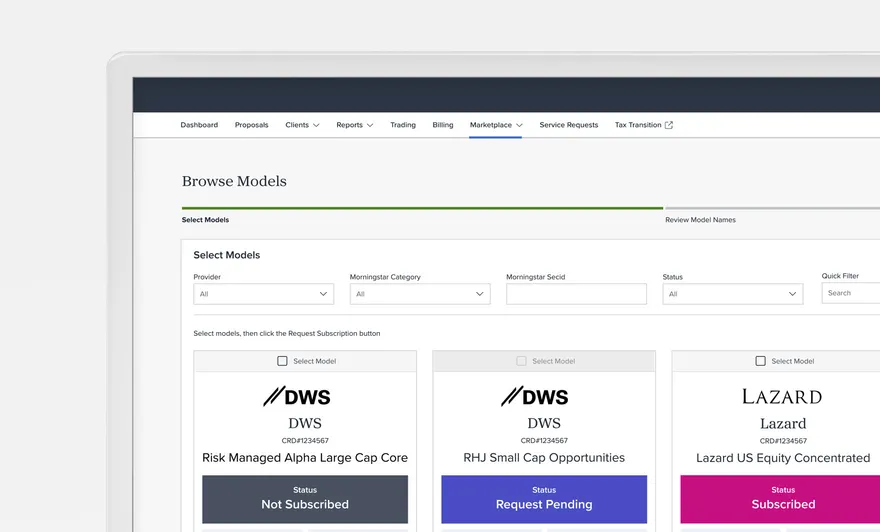Go to Review Model Names step
This screenshot has width=880, height=532.
tap(700, 220)
